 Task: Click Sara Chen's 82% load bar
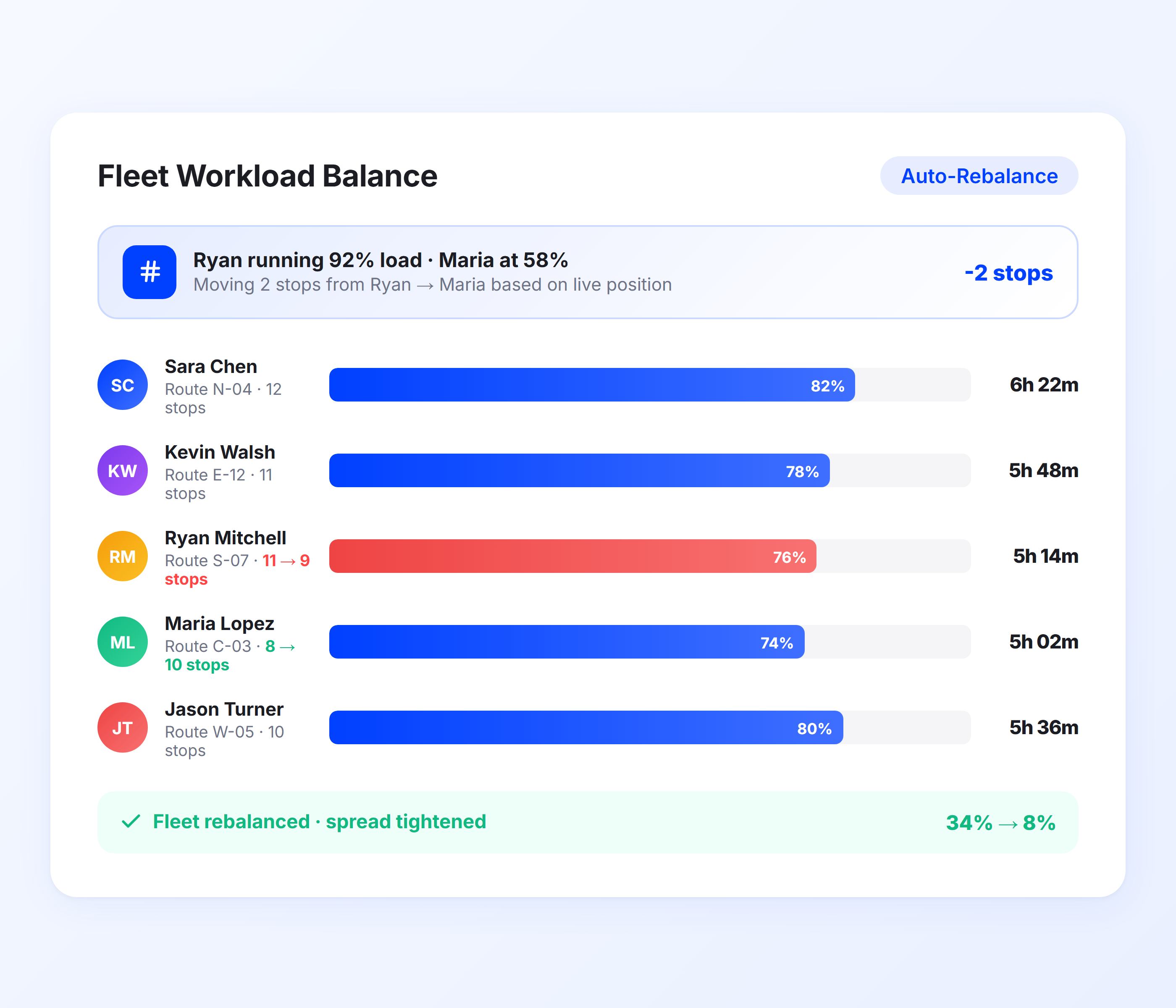[592, 385]
